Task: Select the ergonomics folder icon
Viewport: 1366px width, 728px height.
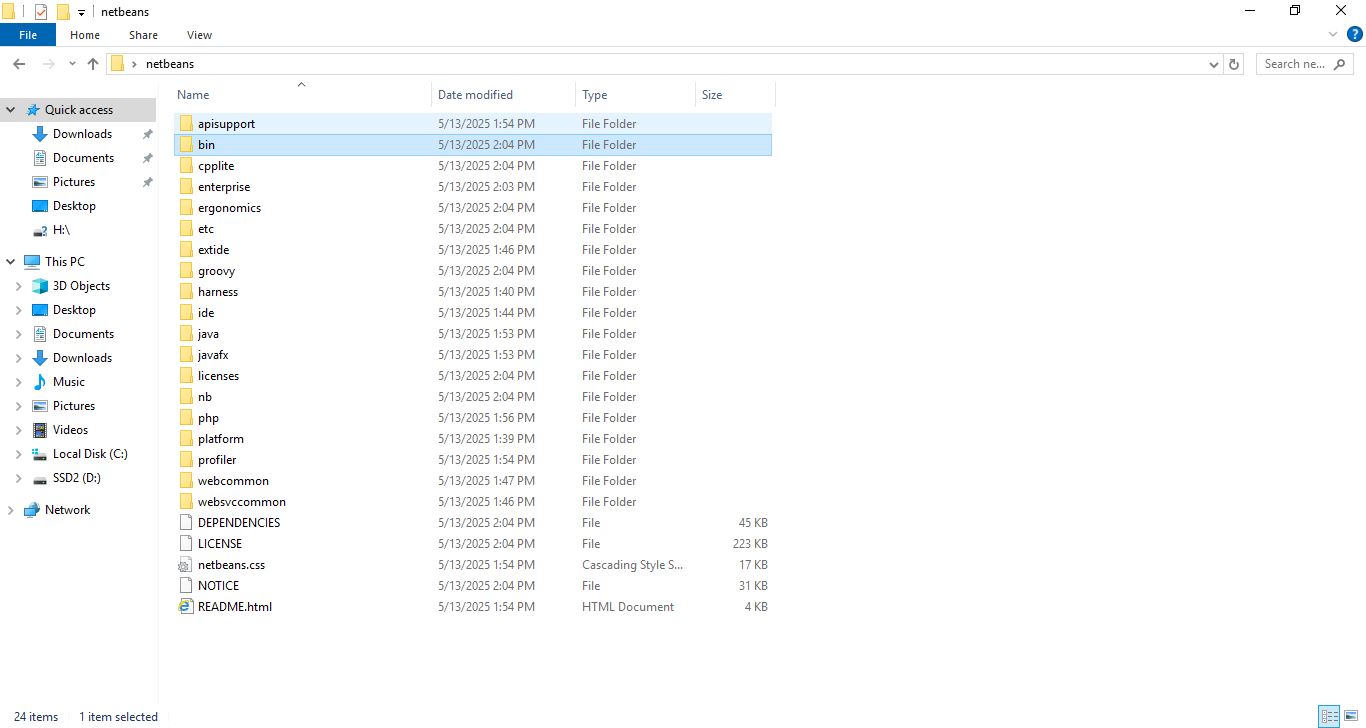Action: pos(186,208)
